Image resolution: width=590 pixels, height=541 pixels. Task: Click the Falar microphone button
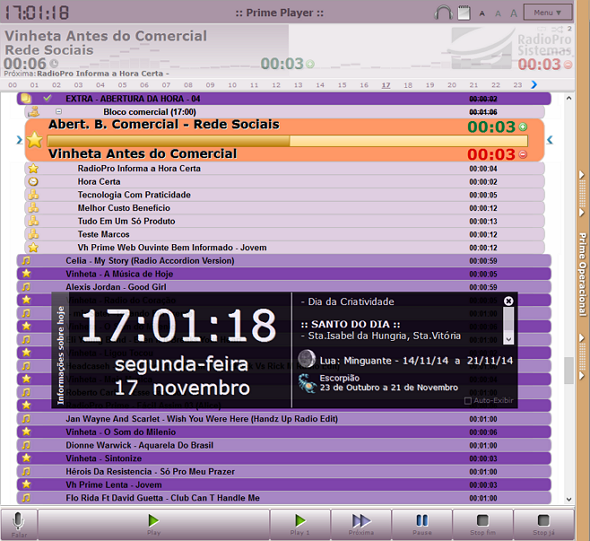pos(18,524)
